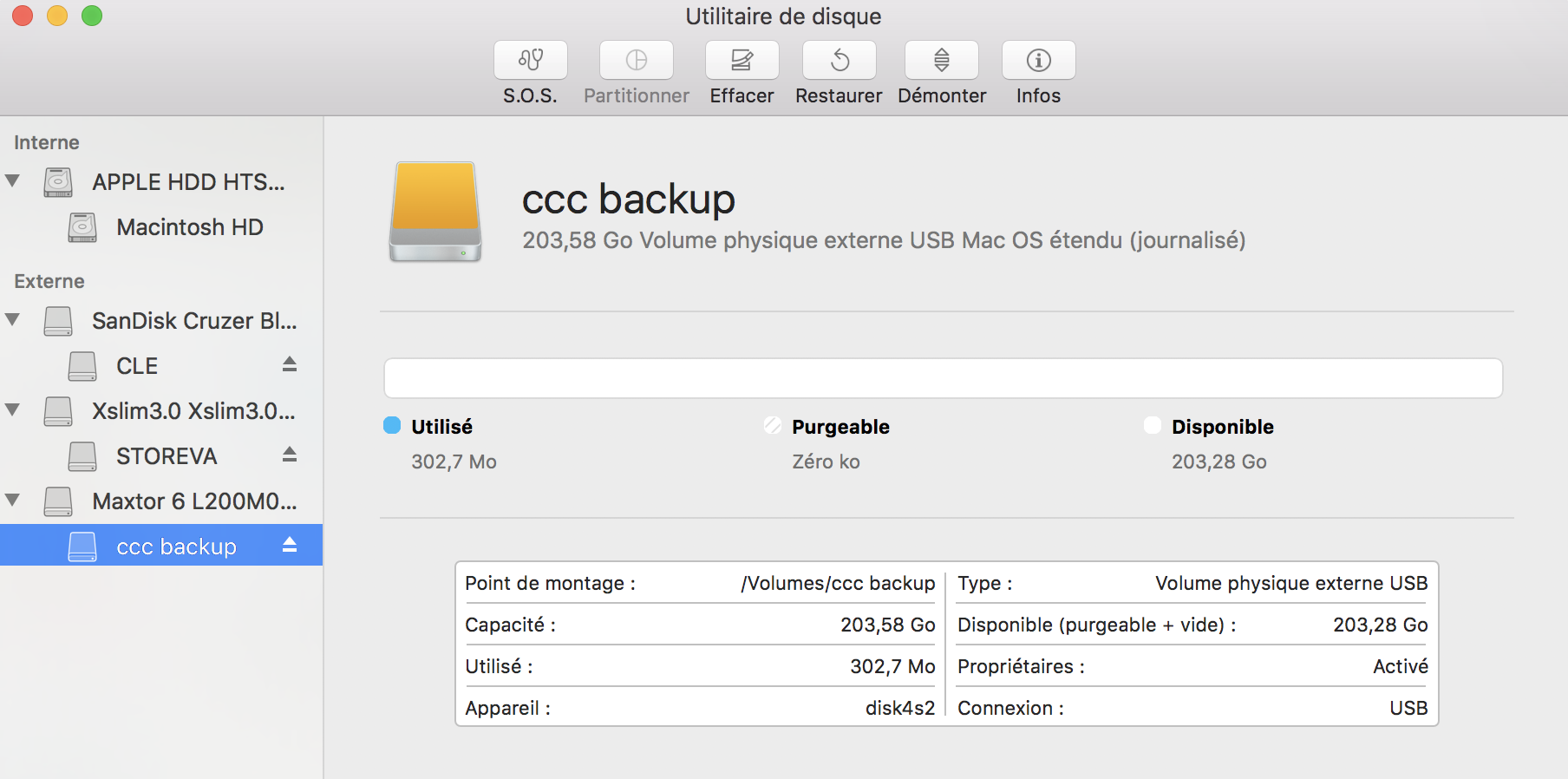Click the Restaurer restore icon
The width and height of the screenshot is (1568, 779).
[839, 60]
